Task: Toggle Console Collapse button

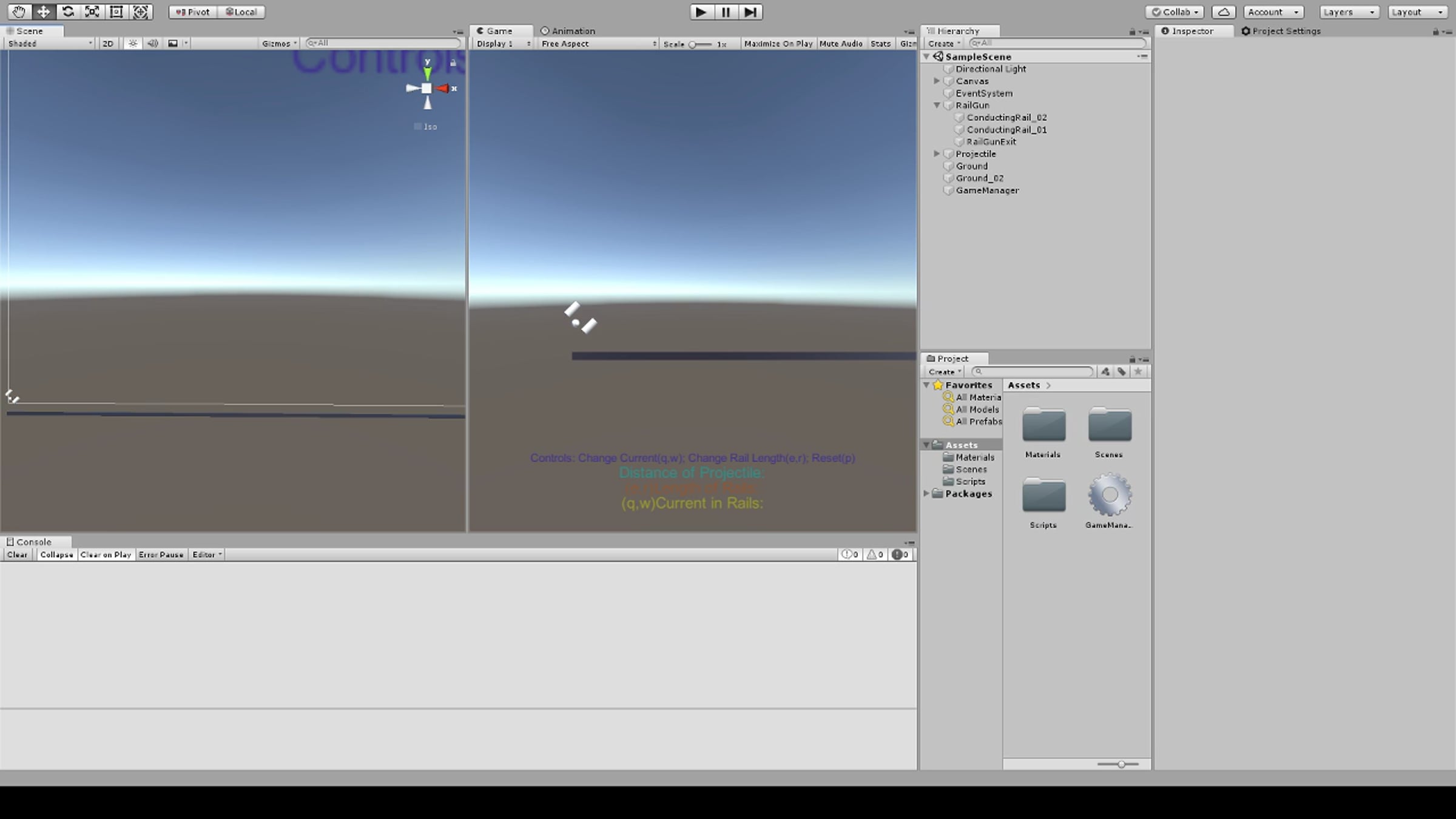Action: 56,554
